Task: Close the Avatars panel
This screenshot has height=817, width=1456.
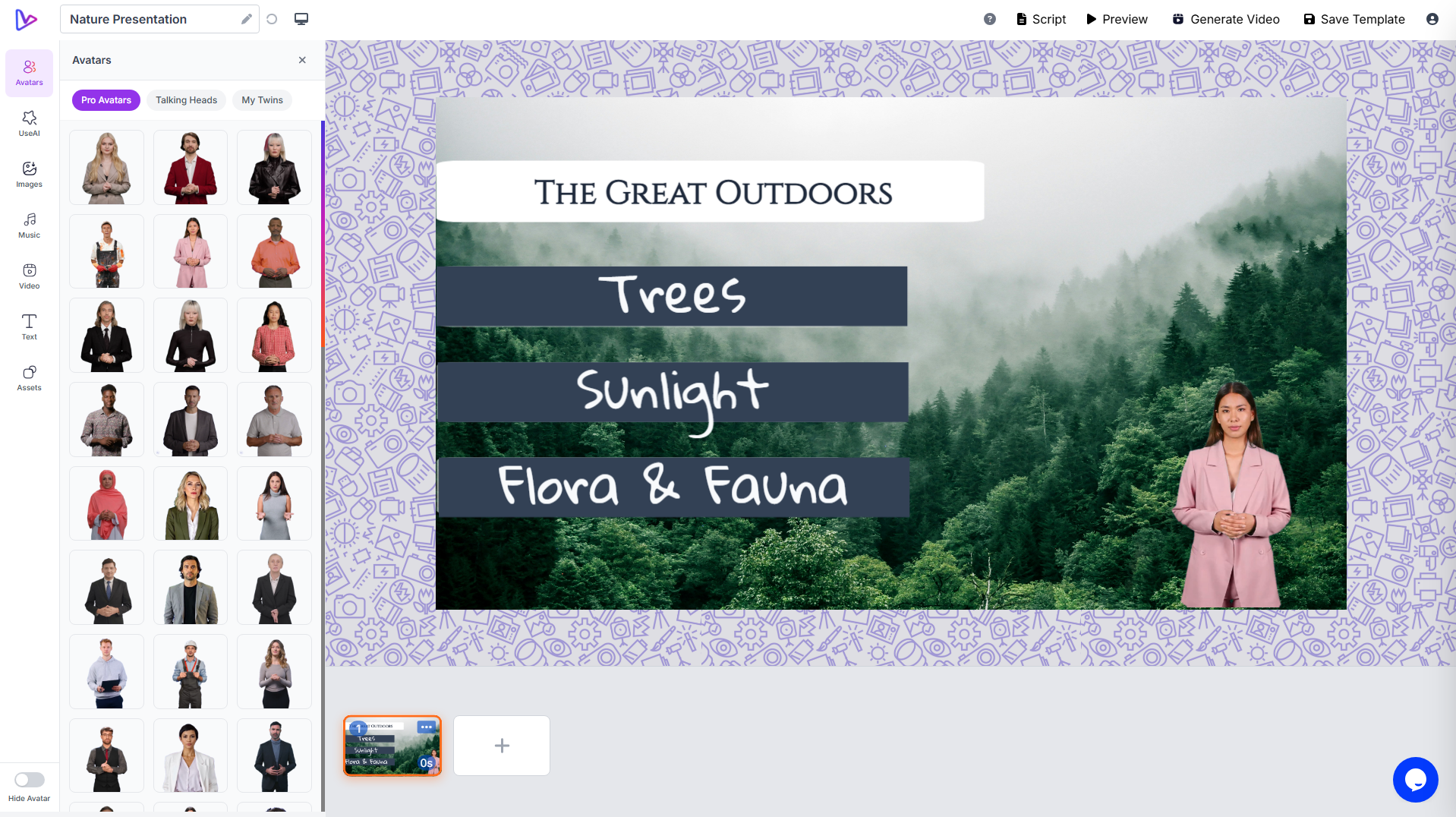Action: [x=302, y=60]
